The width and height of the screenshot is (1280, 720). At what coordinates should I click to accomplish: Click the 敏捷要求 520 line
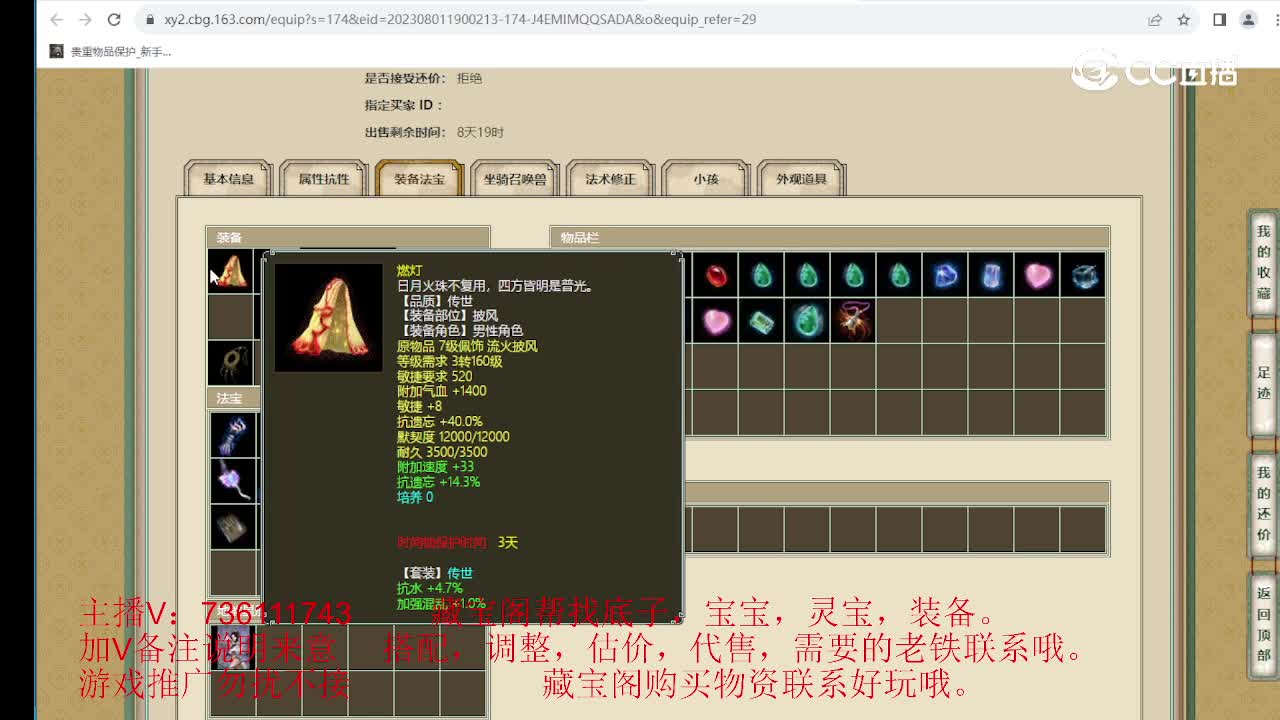click(434, 376)
